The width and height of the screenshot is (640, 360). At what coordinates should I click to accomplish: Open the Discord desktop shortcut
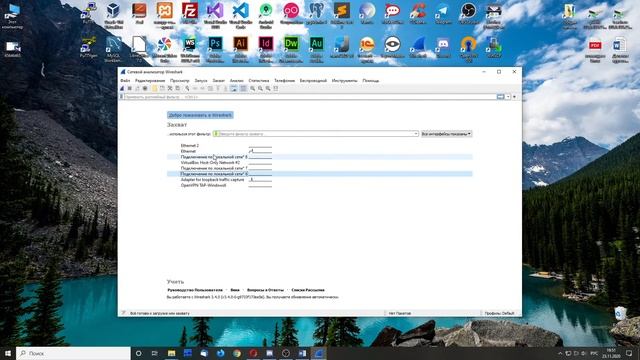point(443,47)
